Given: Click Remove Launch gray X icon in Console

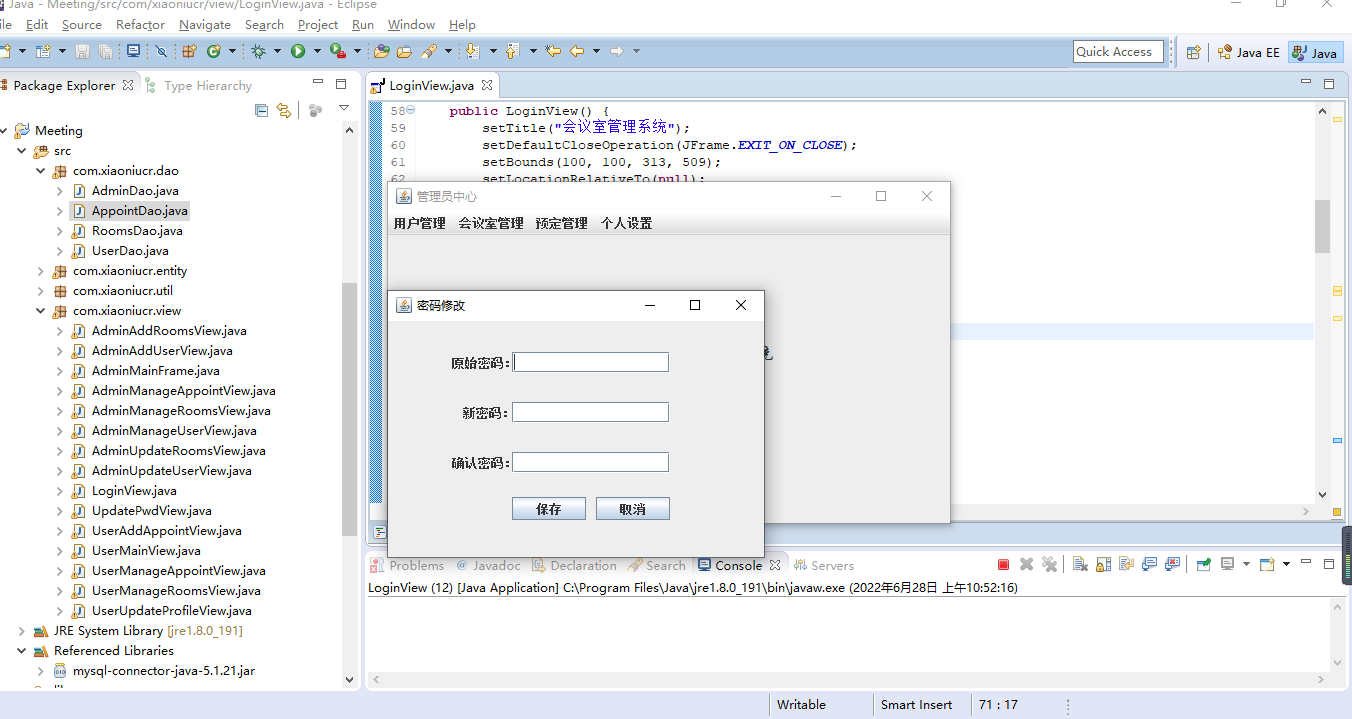Looking at the screenshot, I should pos(1026,565).
